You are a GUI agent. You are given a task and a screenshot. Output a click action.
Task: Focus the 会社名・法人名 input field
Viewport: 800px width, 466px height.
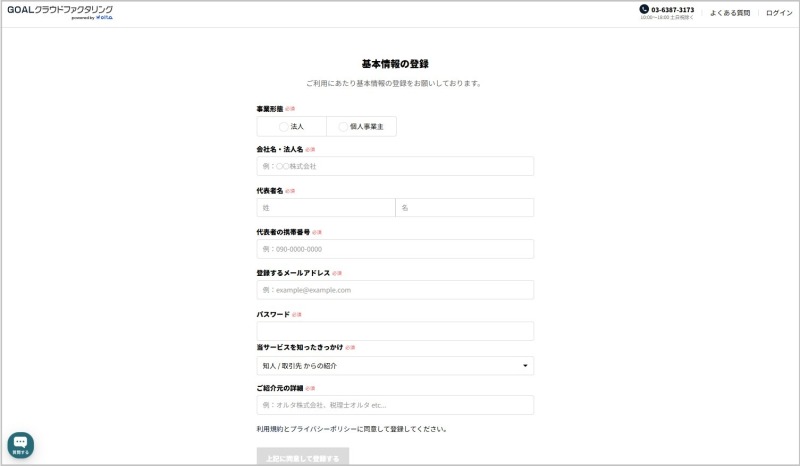tap(394, 166)
